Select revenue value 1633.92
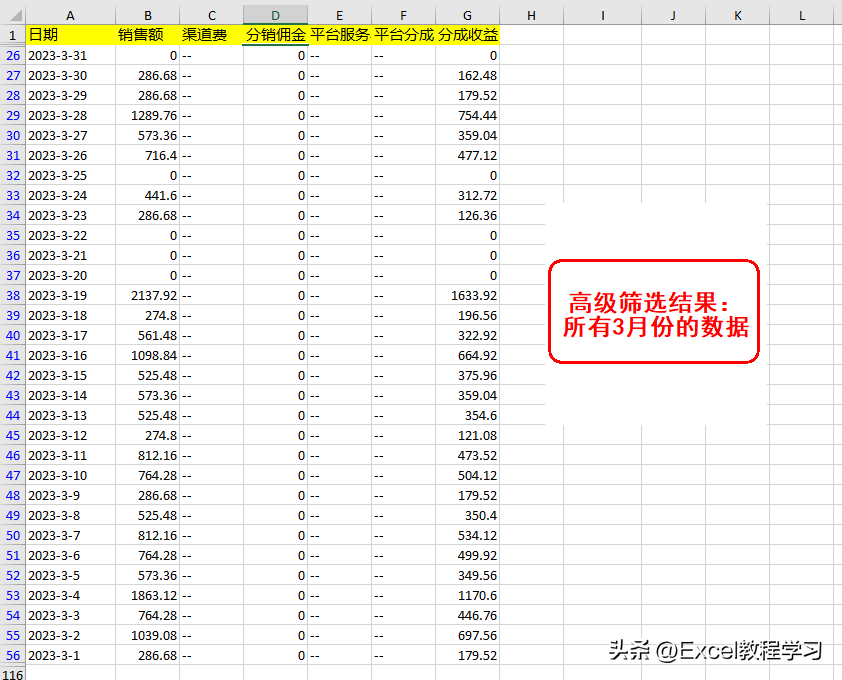The width and height of the screenshot is (842, 680). (468, 295)
